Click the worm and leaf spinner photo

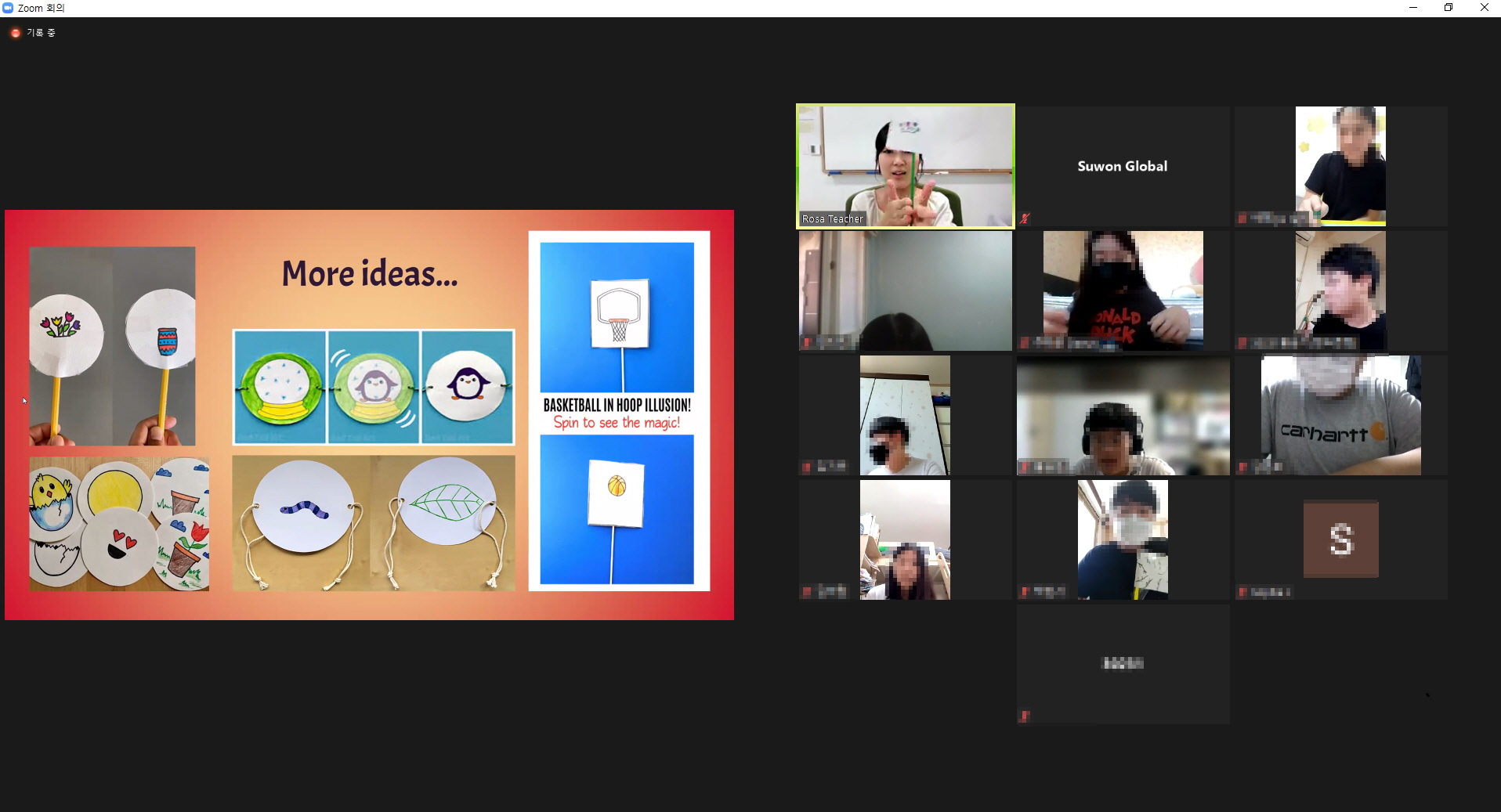(374, 523)
